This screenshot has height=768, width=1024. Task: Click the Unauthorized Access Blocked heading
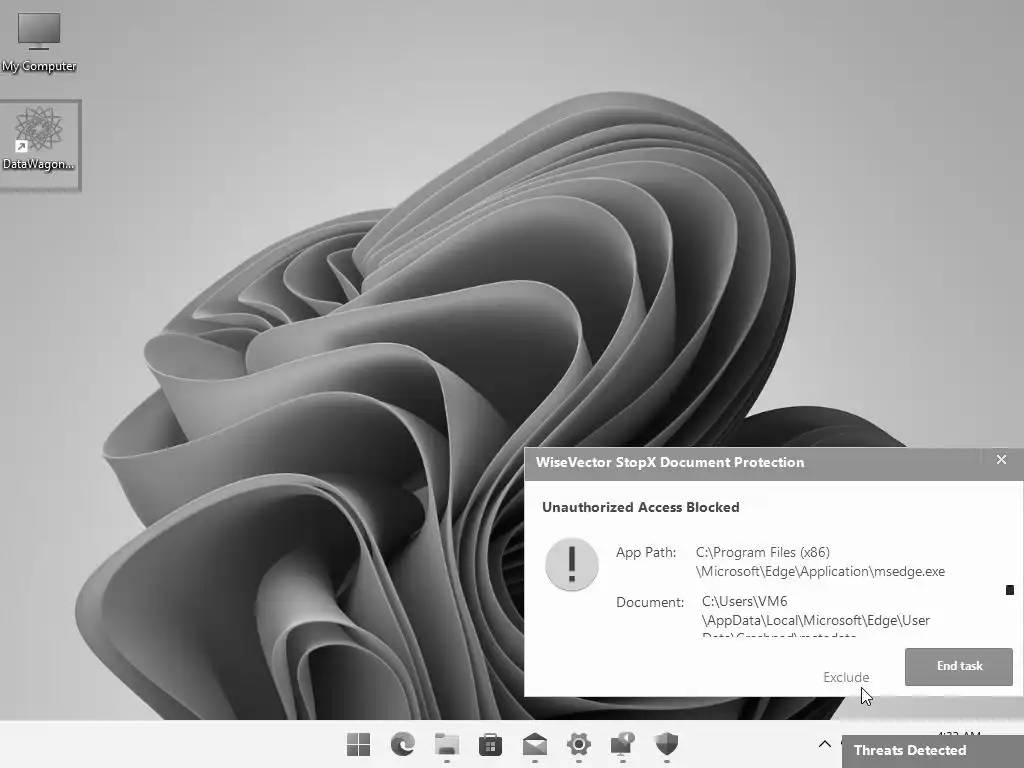(x=641, y=507)
